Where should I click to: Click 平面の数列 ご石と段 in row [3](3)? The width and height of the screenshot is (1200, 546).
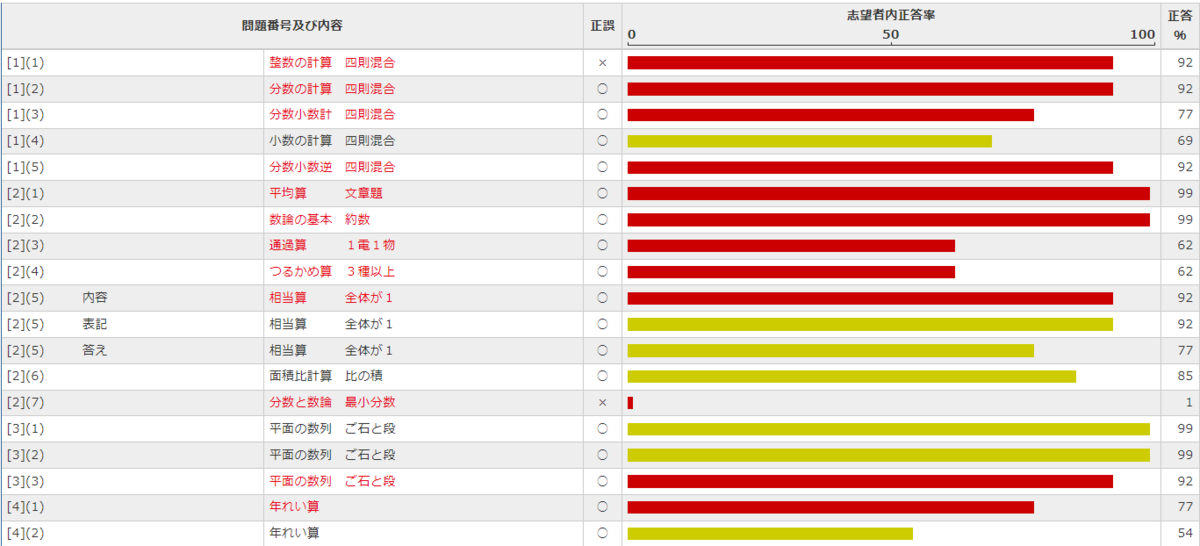coord(332,481)
